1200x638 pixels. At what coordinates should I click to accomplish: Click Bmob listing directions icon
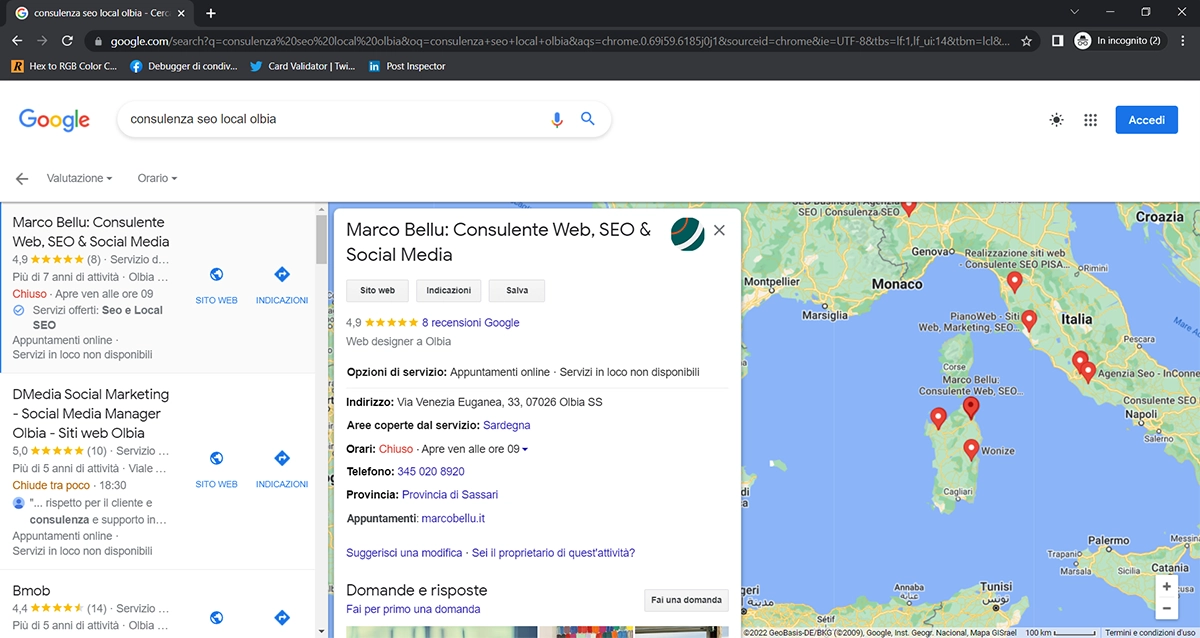pyautogui.click(x=282, y=618)
